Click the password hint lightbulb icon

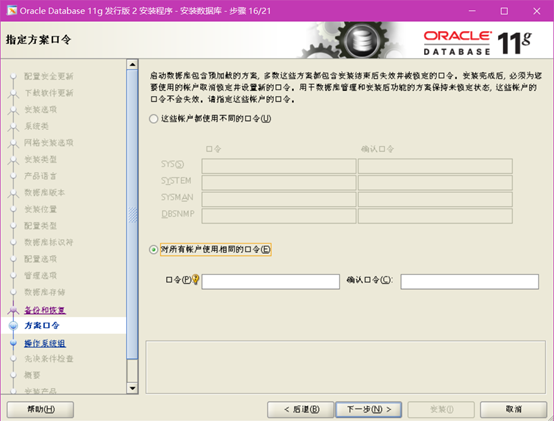coord(195,280)
